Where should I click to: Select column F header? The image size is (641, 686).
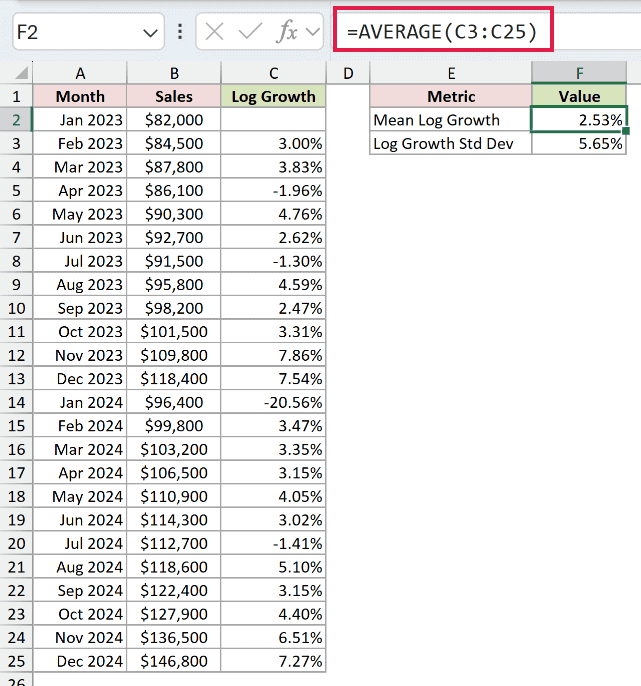pos(579,73)
